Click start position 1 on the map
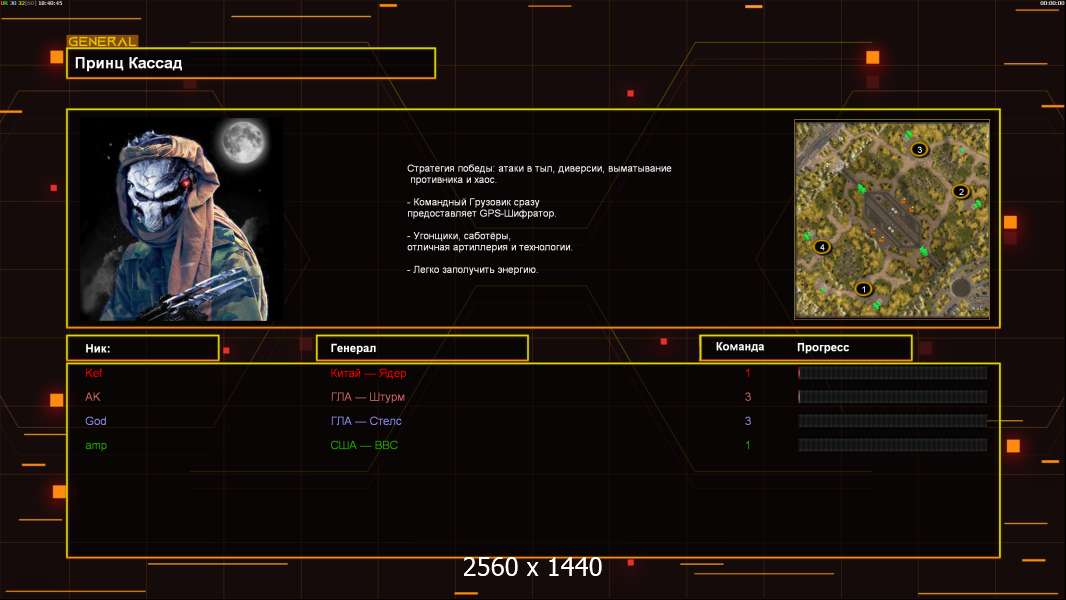The height and width of the screenshot is (600, 1066). coord(864,289)
